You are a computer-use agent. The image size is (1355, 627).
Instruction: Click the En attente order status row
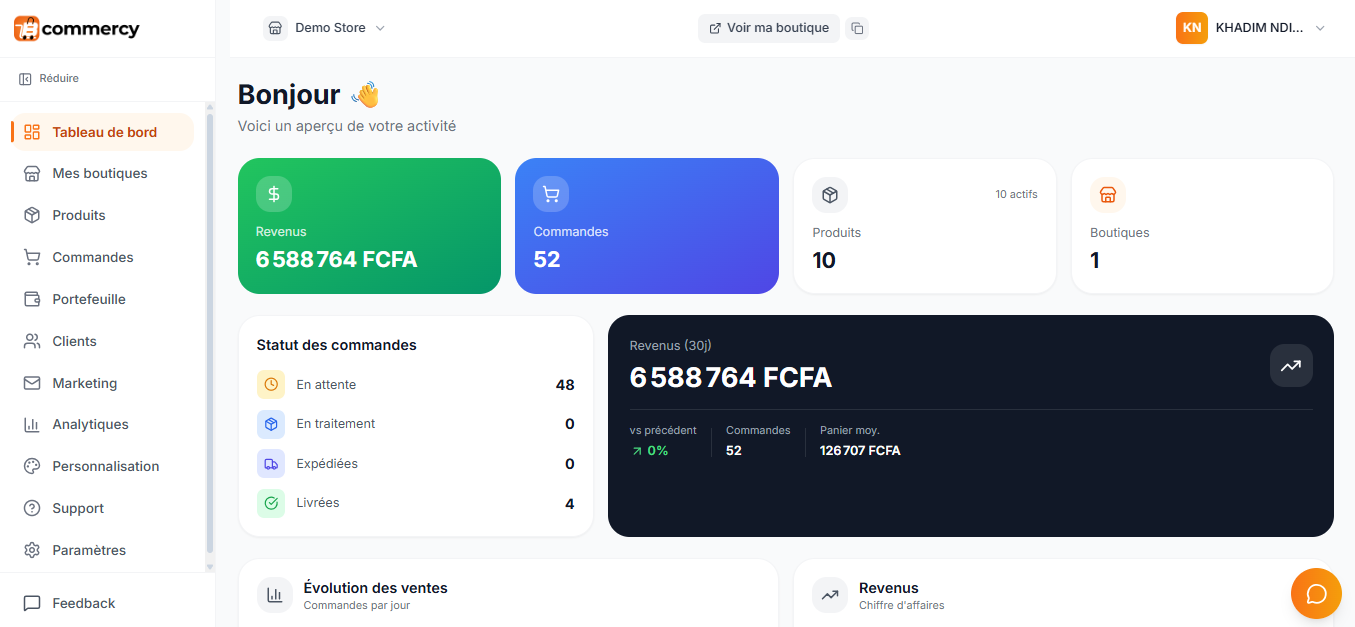coord(415,385)
